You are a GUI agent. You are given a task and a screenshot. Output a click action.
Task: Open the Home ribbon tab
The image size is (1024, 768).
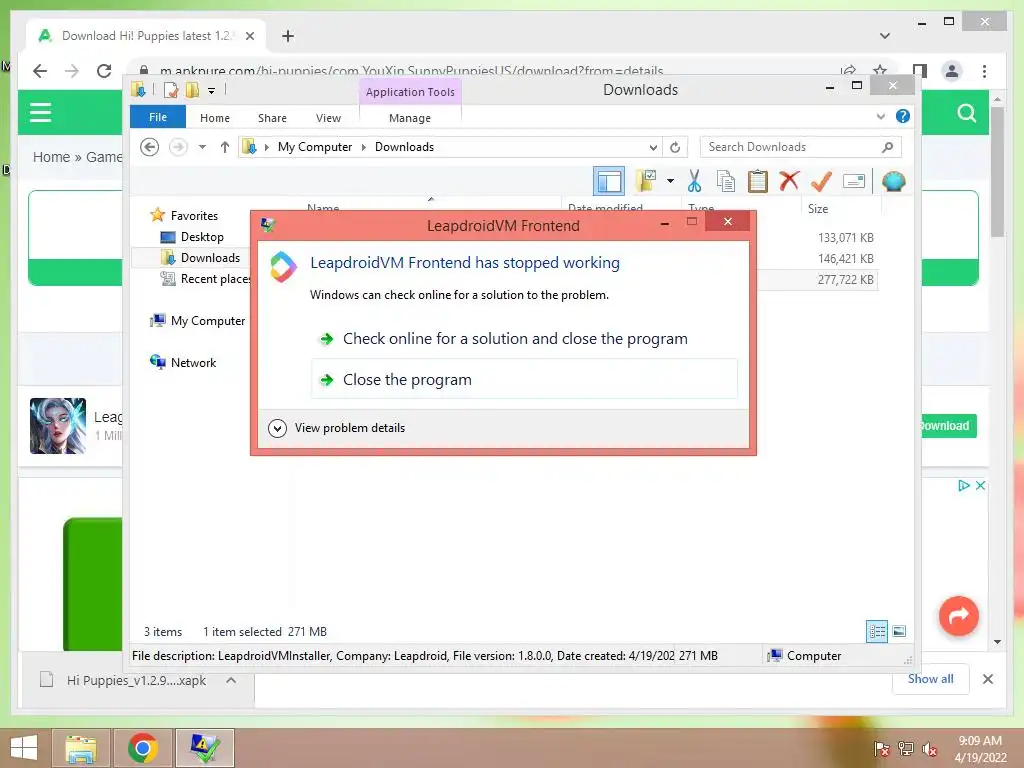click(x=215, y=118)
